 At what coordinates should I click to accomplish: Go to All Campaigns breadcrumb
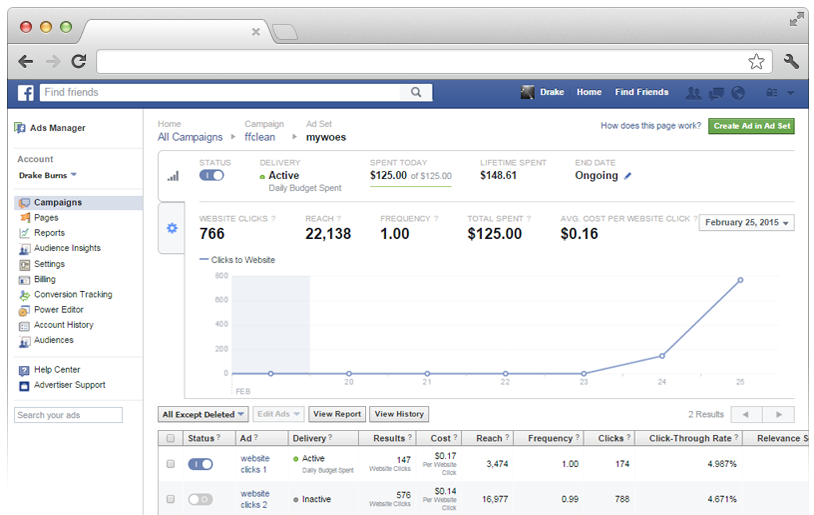pos(190,137)
